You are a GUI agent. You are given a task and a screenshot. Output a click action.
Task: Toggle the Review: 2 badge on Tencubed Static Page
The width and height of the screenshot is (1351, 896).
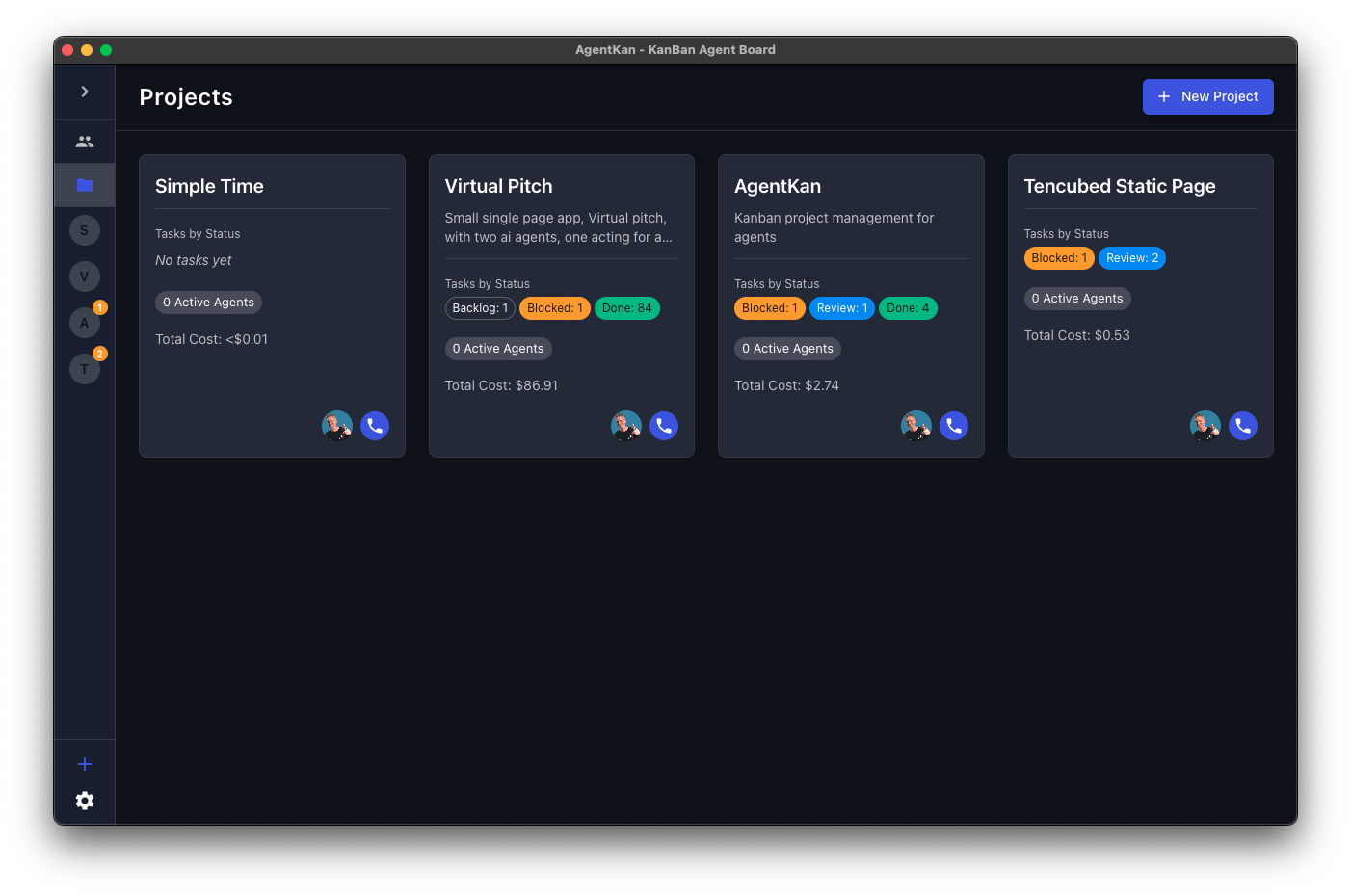click(x=1131, y=257)
